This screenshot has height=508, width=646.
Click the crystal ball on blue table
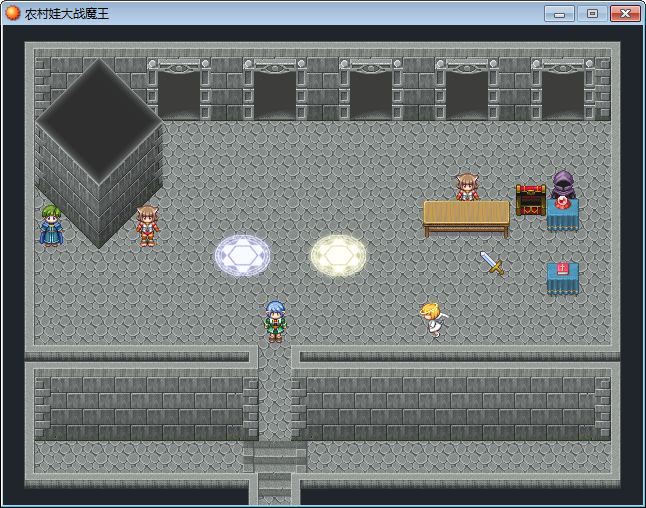coord(561,202)
